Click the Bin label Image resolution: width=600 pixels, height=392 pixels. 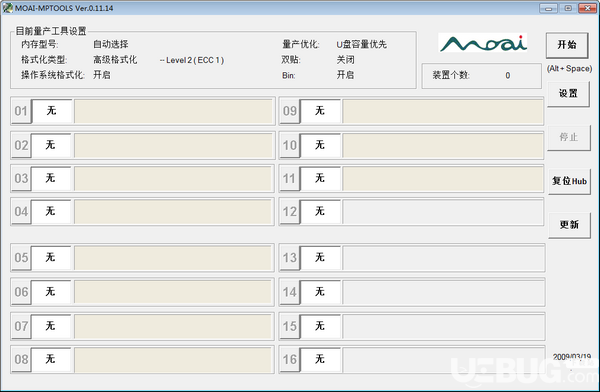tap(289, 75)
